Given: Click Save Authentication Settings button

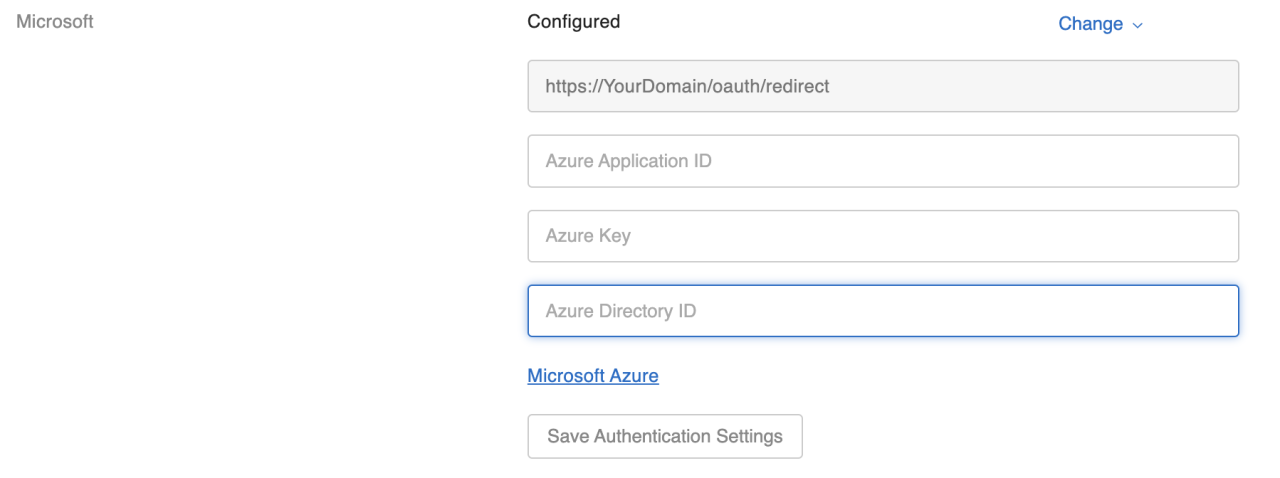Looking at the screenshot, I should [x=665, y=436].
